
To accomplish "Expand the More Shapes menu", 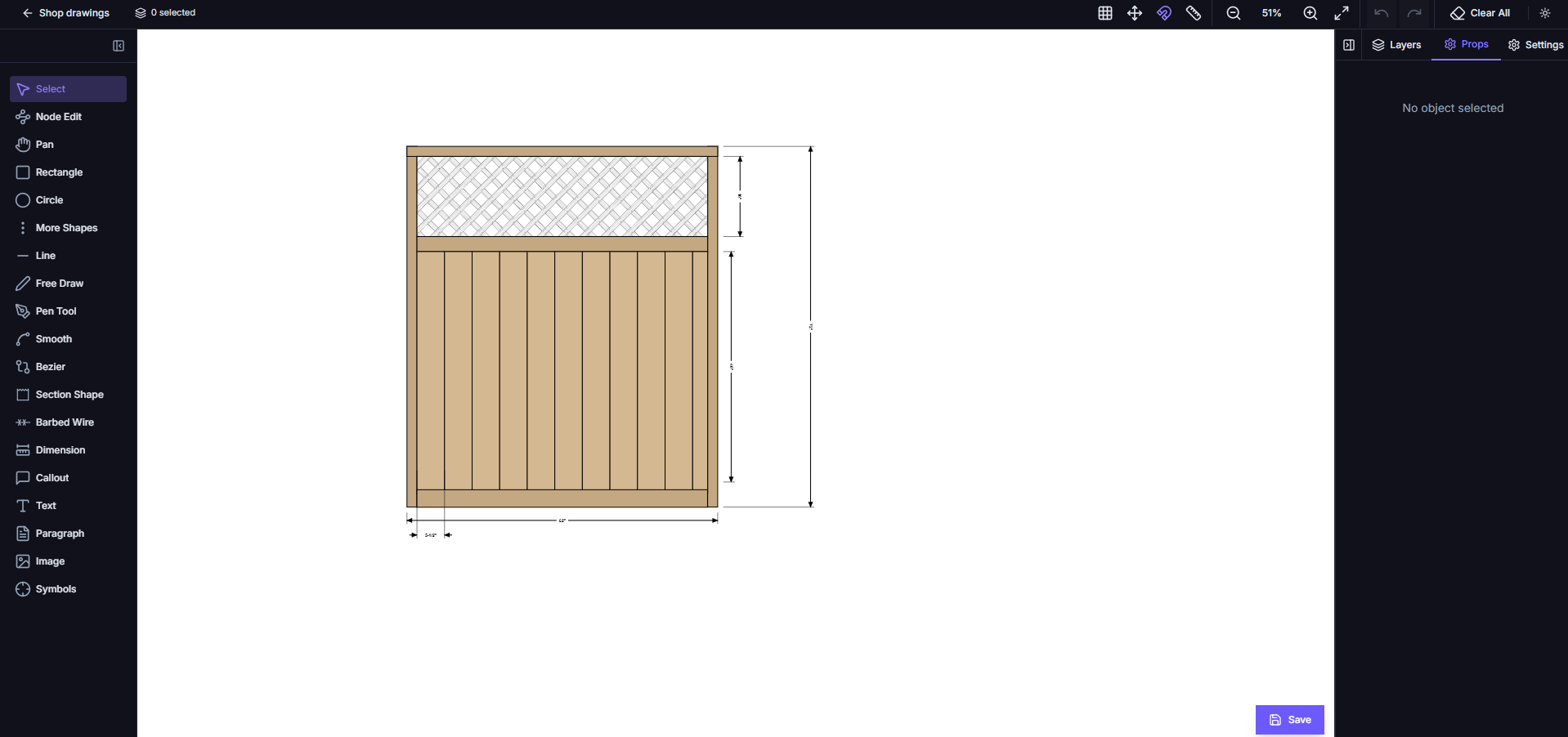I will click(x=68, y=228).
